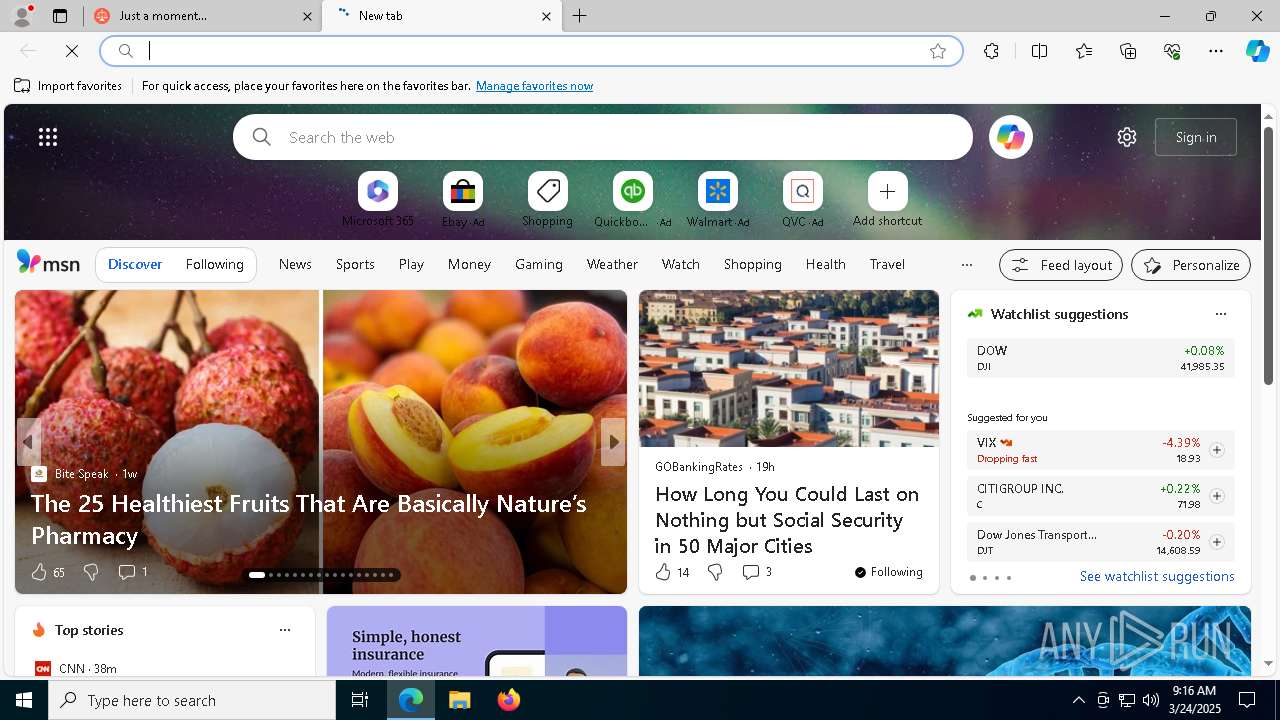This screenshot has height=720, width=1280.
Task: Go to the MSN logo home
Action: (48, 263)
